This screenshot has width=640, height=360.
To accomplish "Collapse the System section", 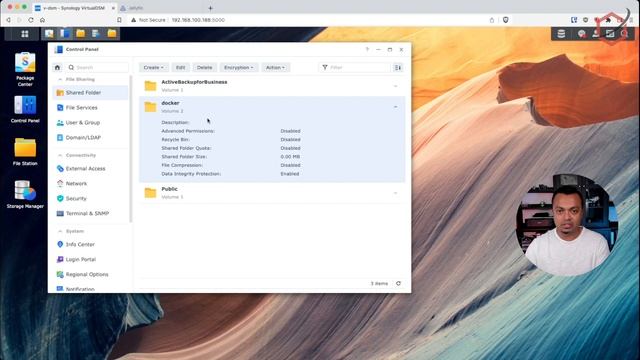I will coord(60,231).
